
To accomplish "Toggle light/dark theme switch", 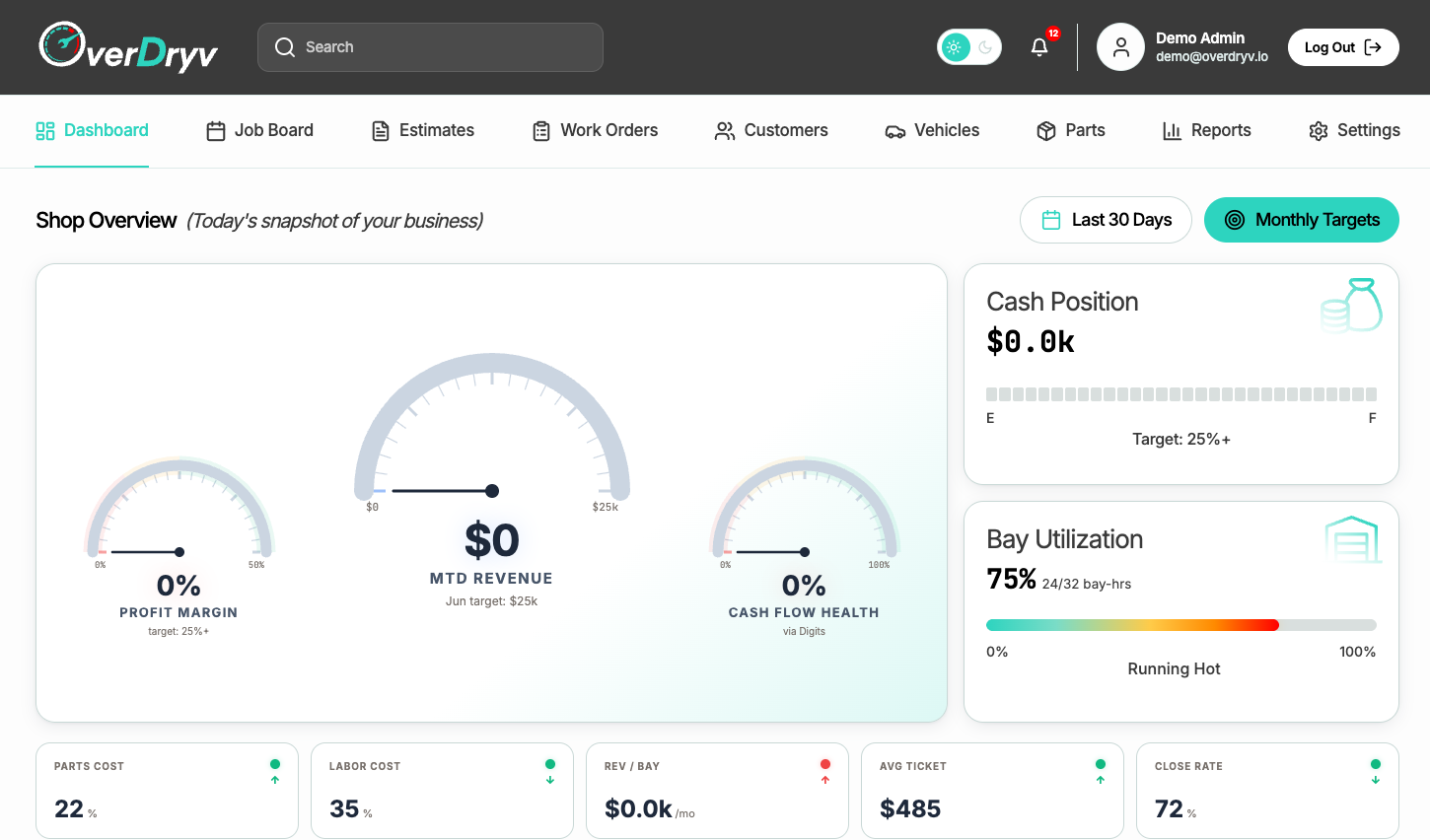I will tap(969, 47).
